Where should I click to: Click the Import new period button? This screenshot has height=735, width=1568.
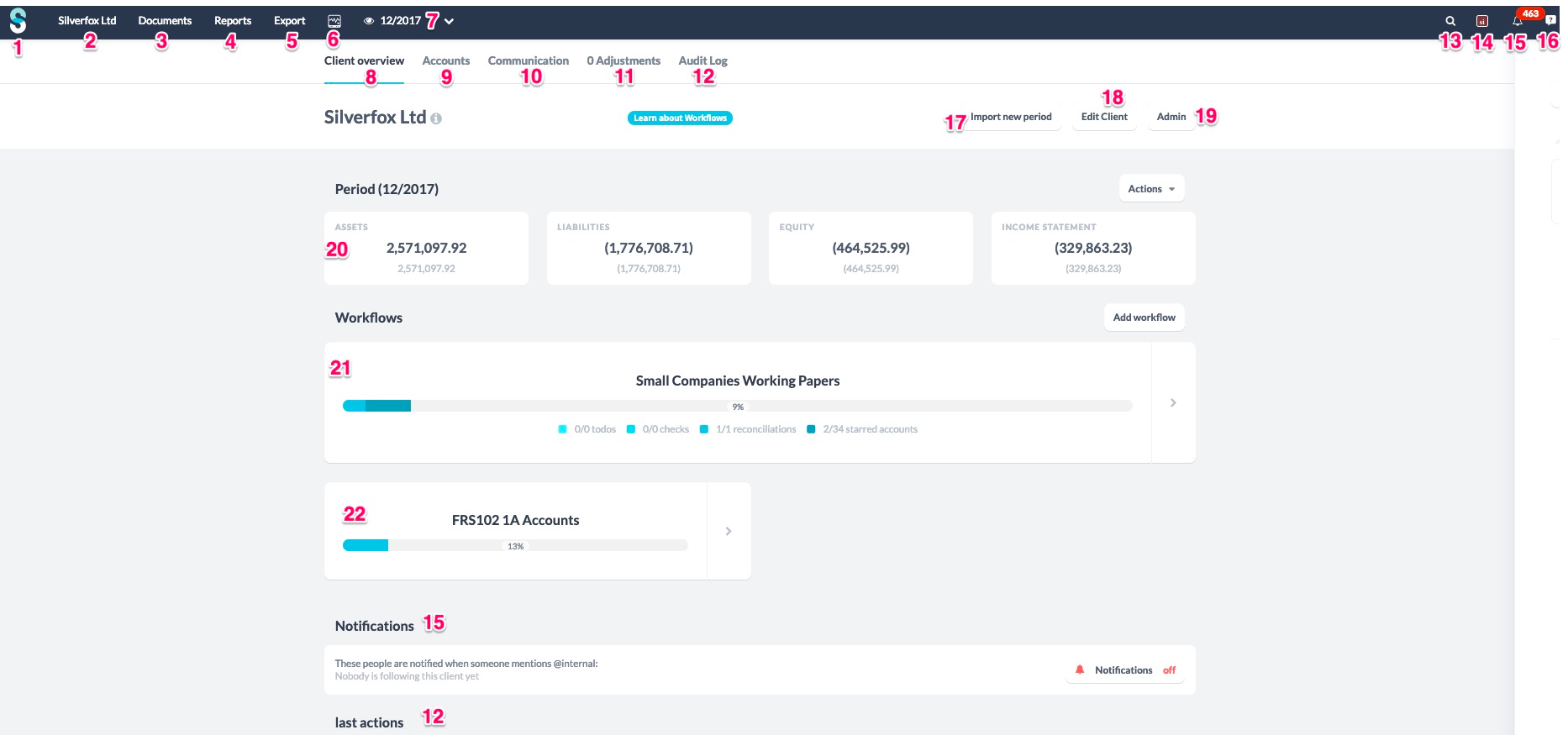[1011, 117]
